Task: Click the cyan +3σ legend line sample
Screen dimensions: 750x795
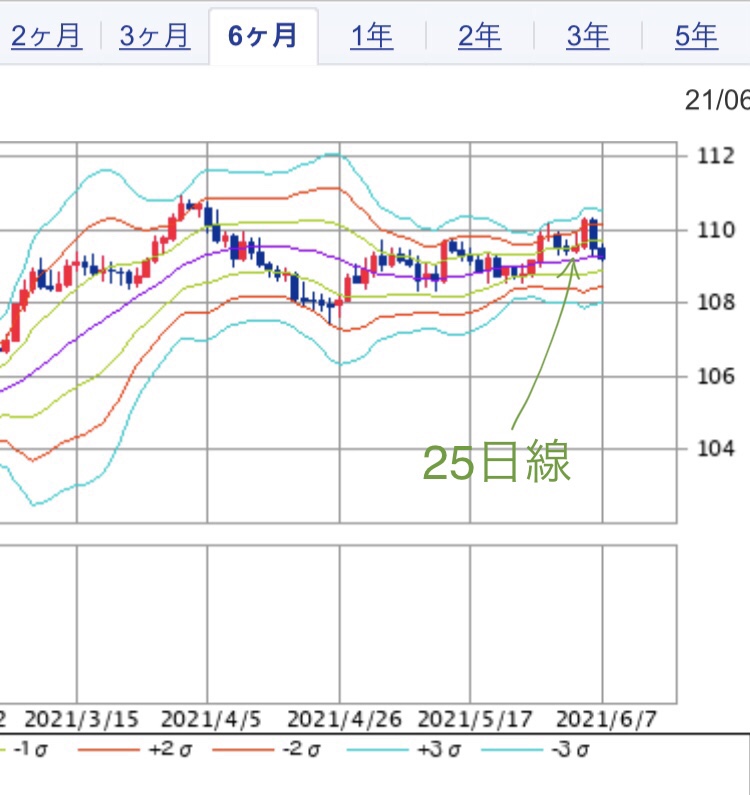Action: (377, 750)
